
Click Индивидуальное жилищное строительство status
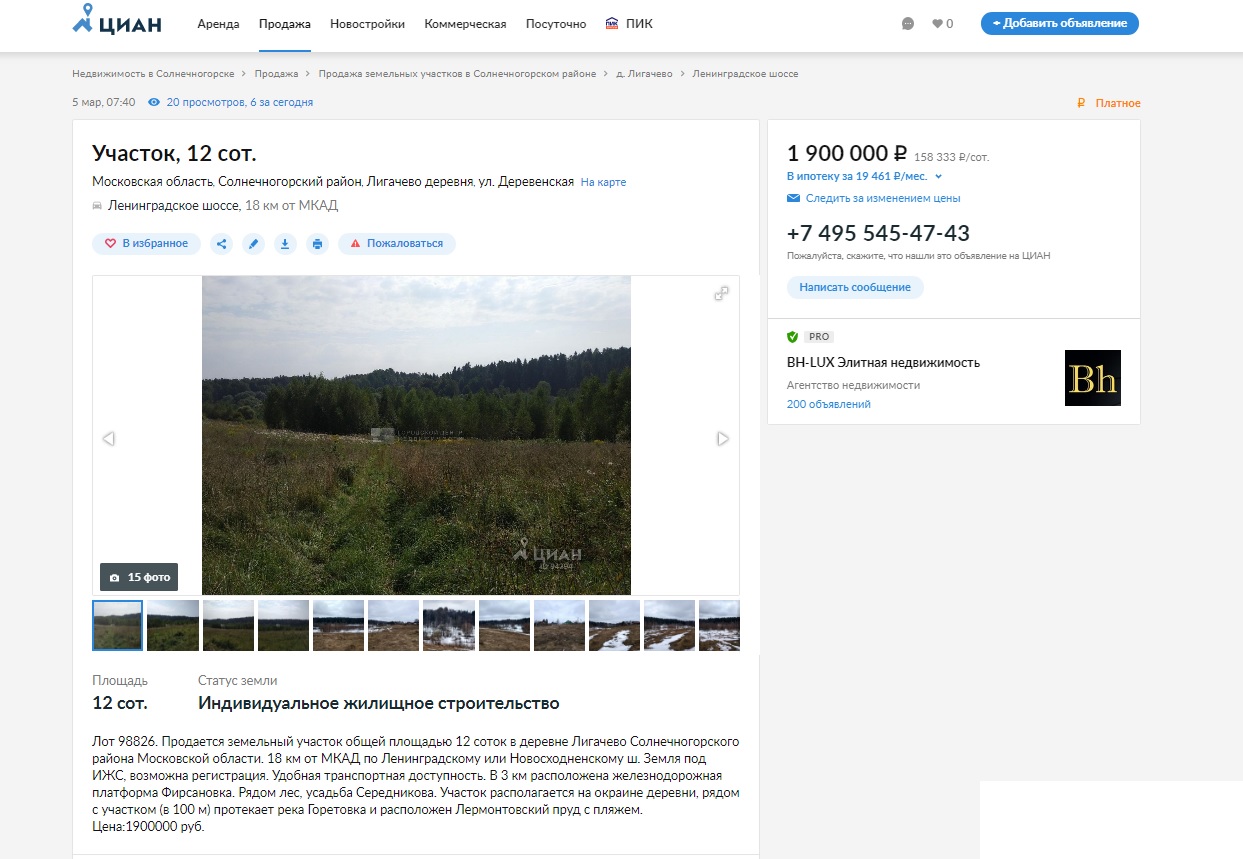(x=378, y=703)
